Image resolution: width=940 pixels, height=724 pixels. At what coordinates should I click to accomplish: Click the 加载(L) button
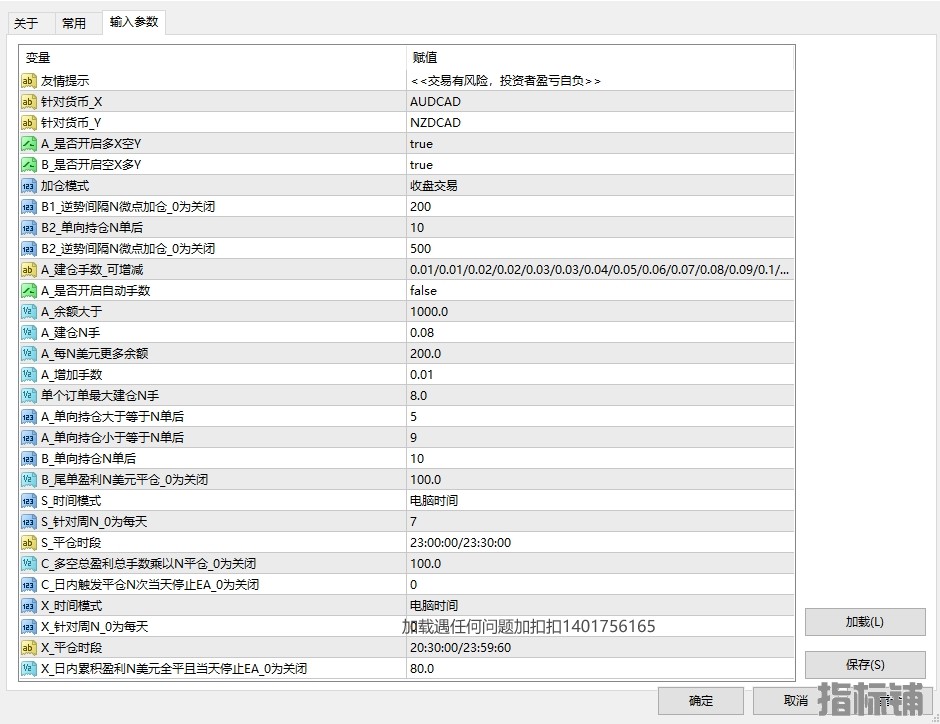tap(864, 622)
